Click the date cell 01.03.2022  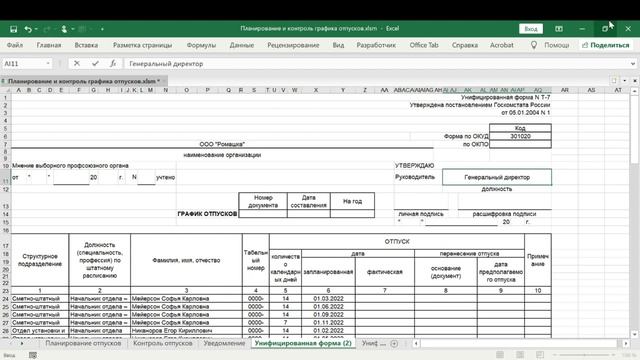328,299
